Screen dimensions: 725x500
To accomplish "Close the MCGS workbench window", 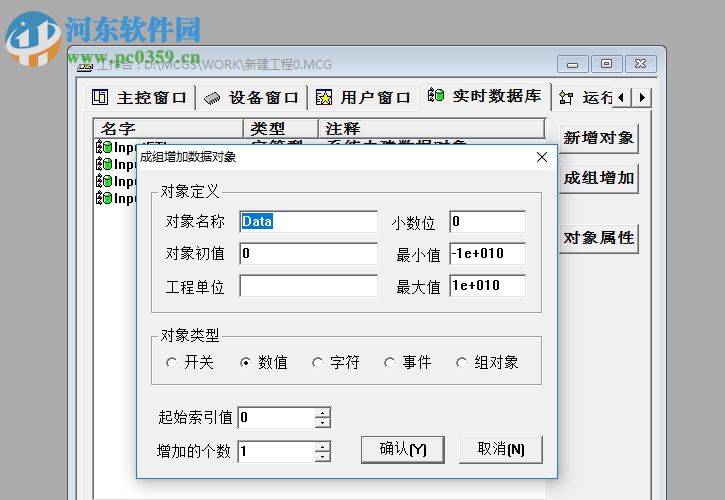I will click(640, 64).
